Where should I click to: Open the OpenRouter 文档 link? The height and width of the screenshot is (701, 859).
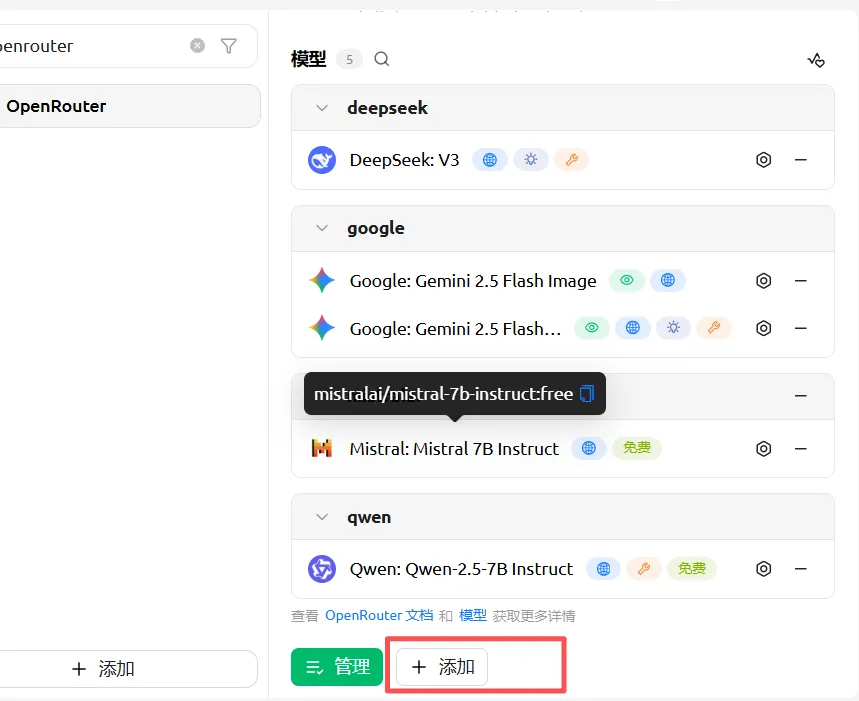379,616
